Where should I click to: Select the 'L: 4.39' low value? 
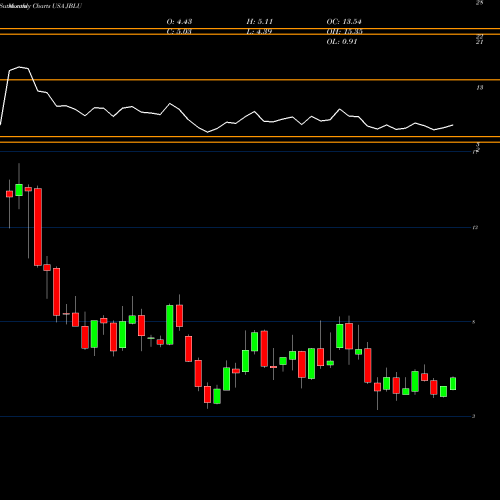(259, 32)
